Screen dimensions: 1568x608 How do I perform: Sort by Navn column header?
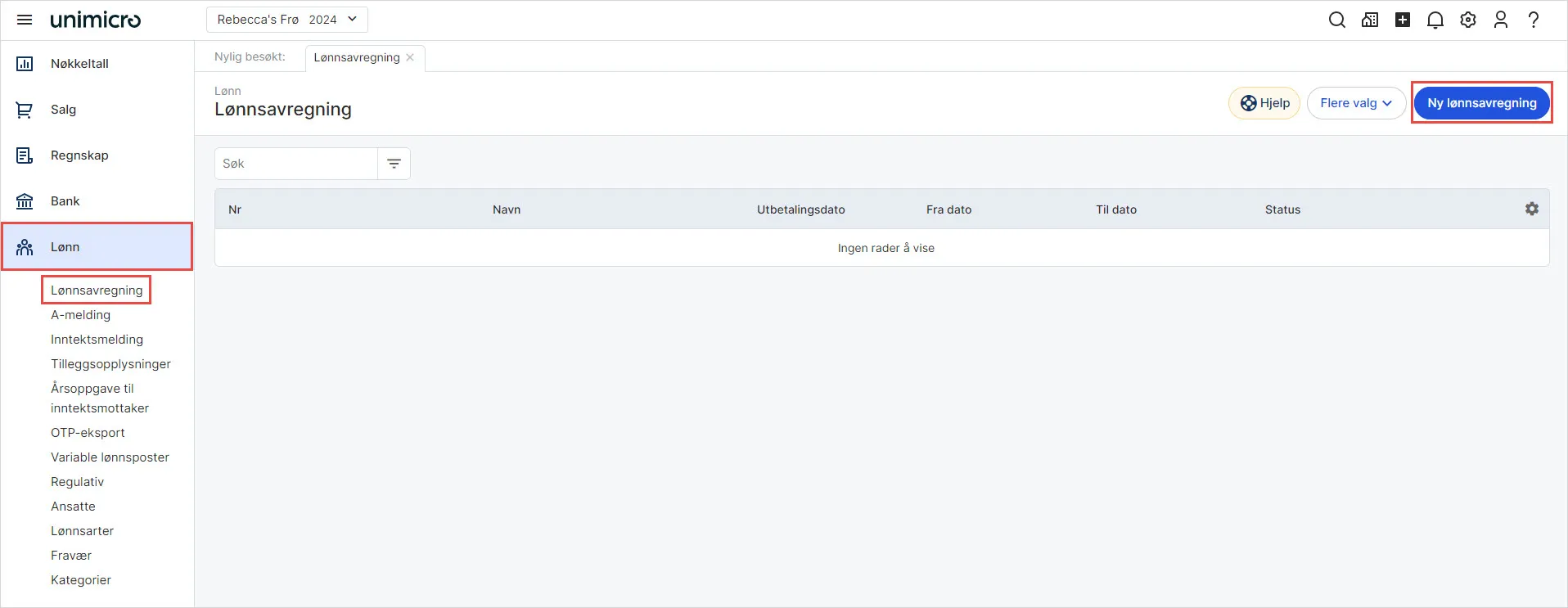(507, 209)
